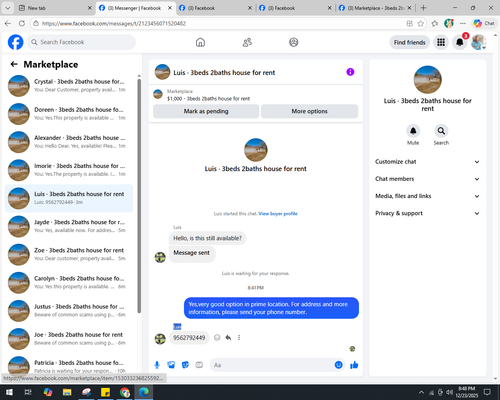Open emoji picker in message box
The width and height of the screenshot is (500, 400).
click(x=338, y=365)
